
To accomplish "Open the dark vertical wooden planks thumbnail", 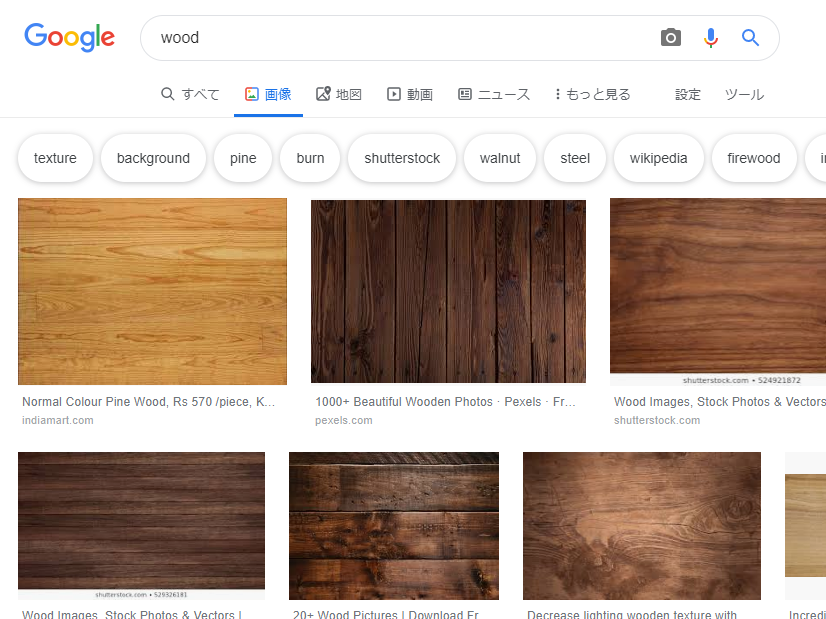I will pyautogui.click(x=448, y=291).
